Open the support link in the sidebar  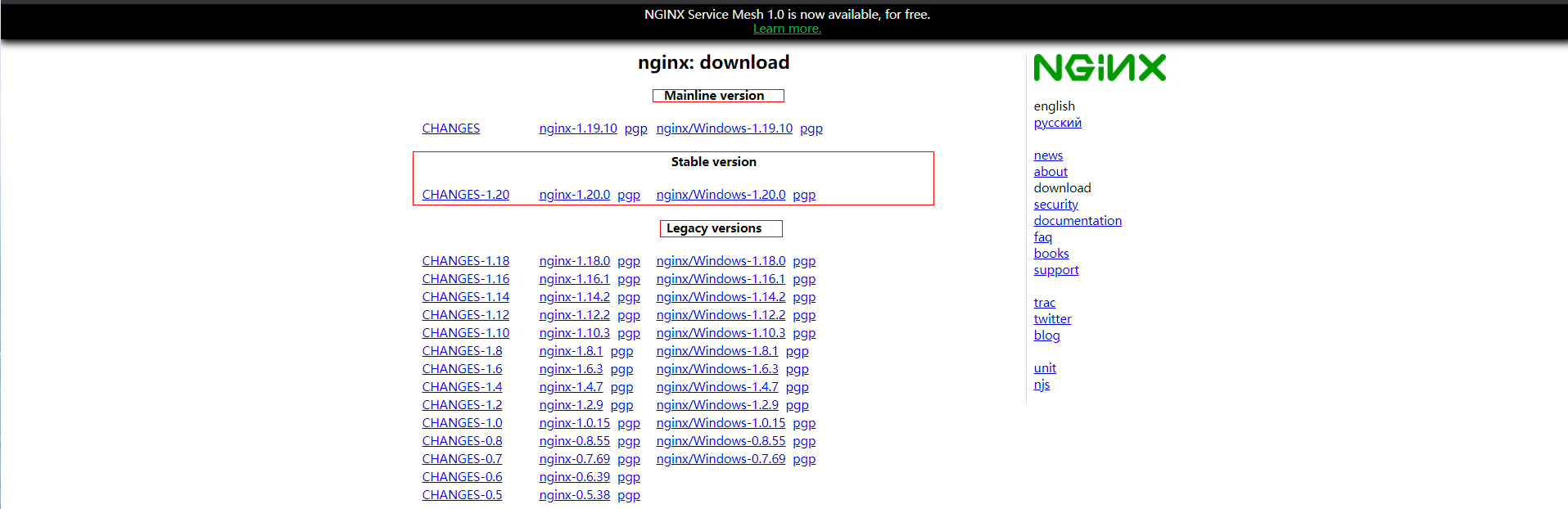[1056, 270]
